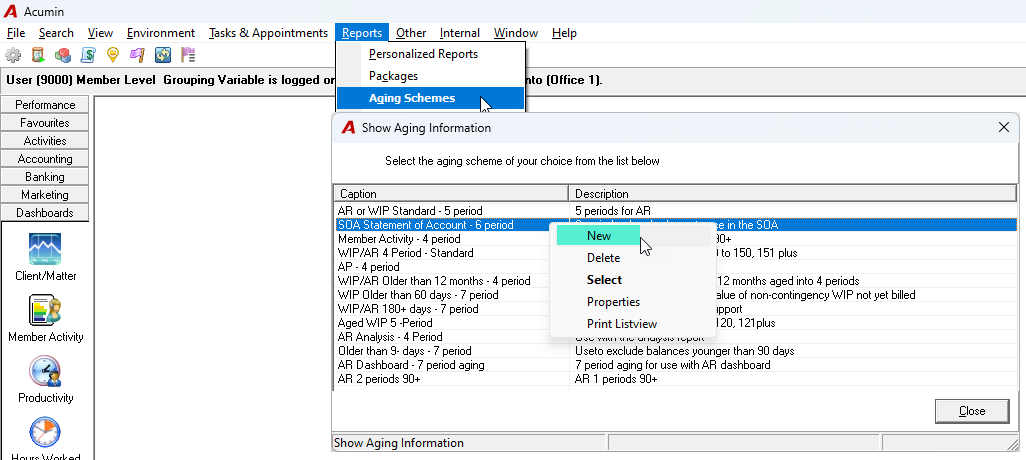1026x460 pixels.
Task: Open the Other menu
Action: click(x=411, y=33)
